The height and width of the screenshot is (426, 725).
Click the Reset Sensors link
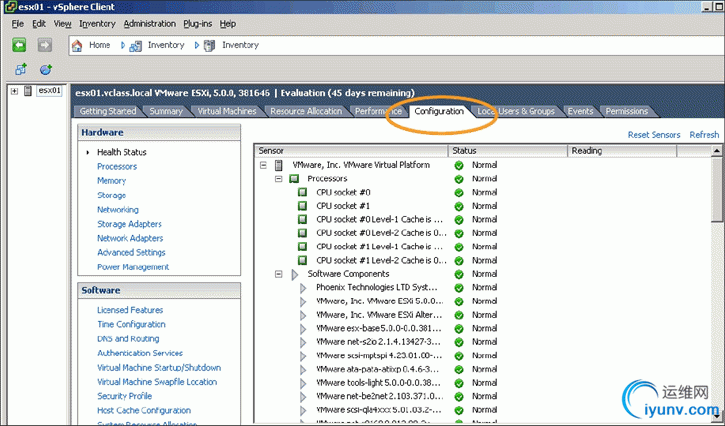pos(654,135)
